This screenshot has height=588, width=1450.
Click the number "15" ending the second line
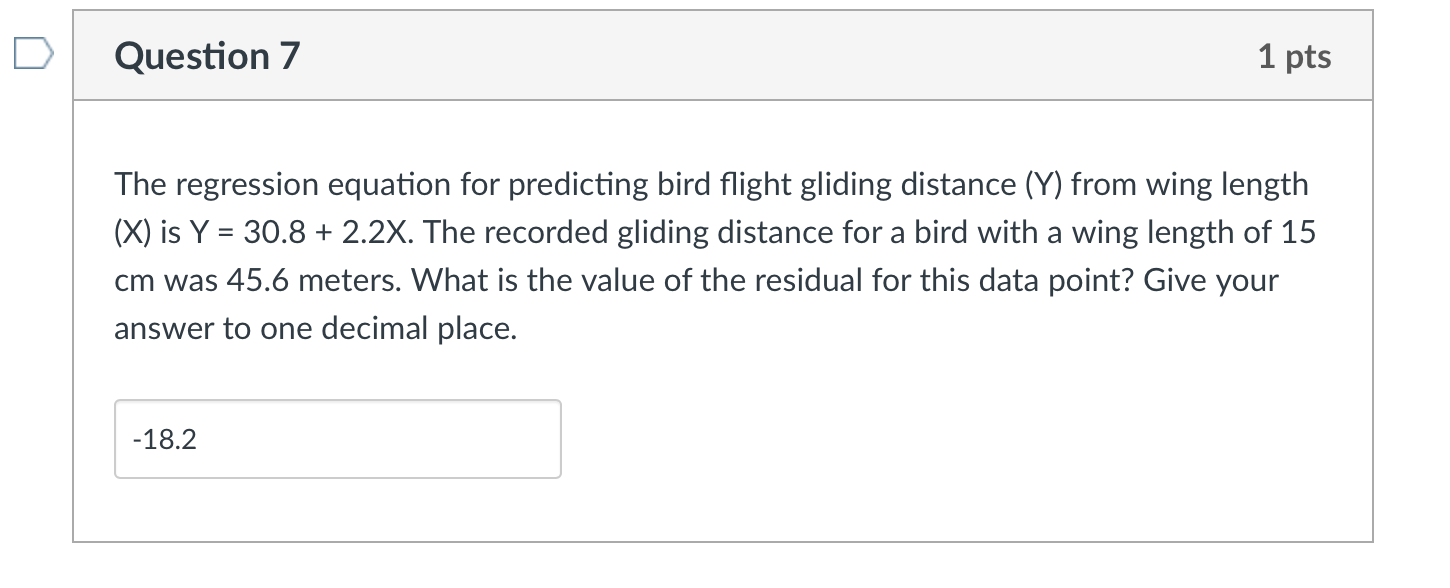(1298, 233)
